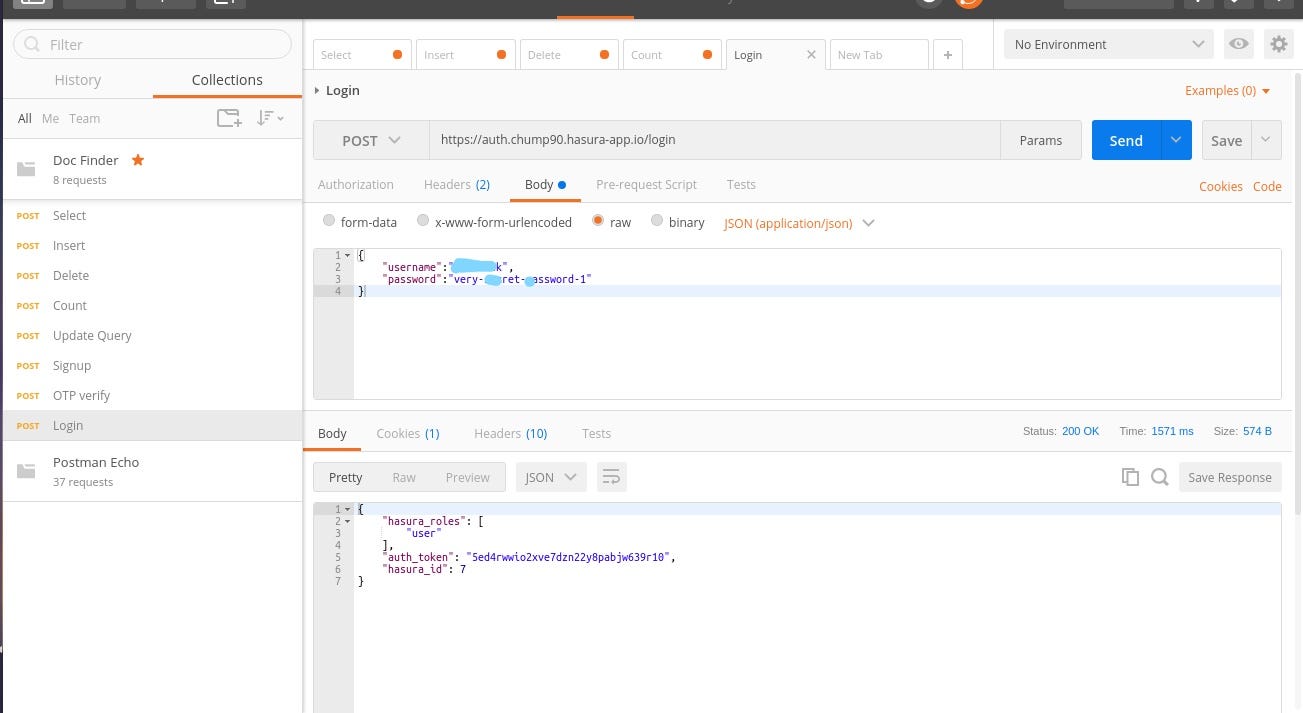The image size is (1303, 713).
Task: Open the Code generation link
Action: coord(1267,186)
